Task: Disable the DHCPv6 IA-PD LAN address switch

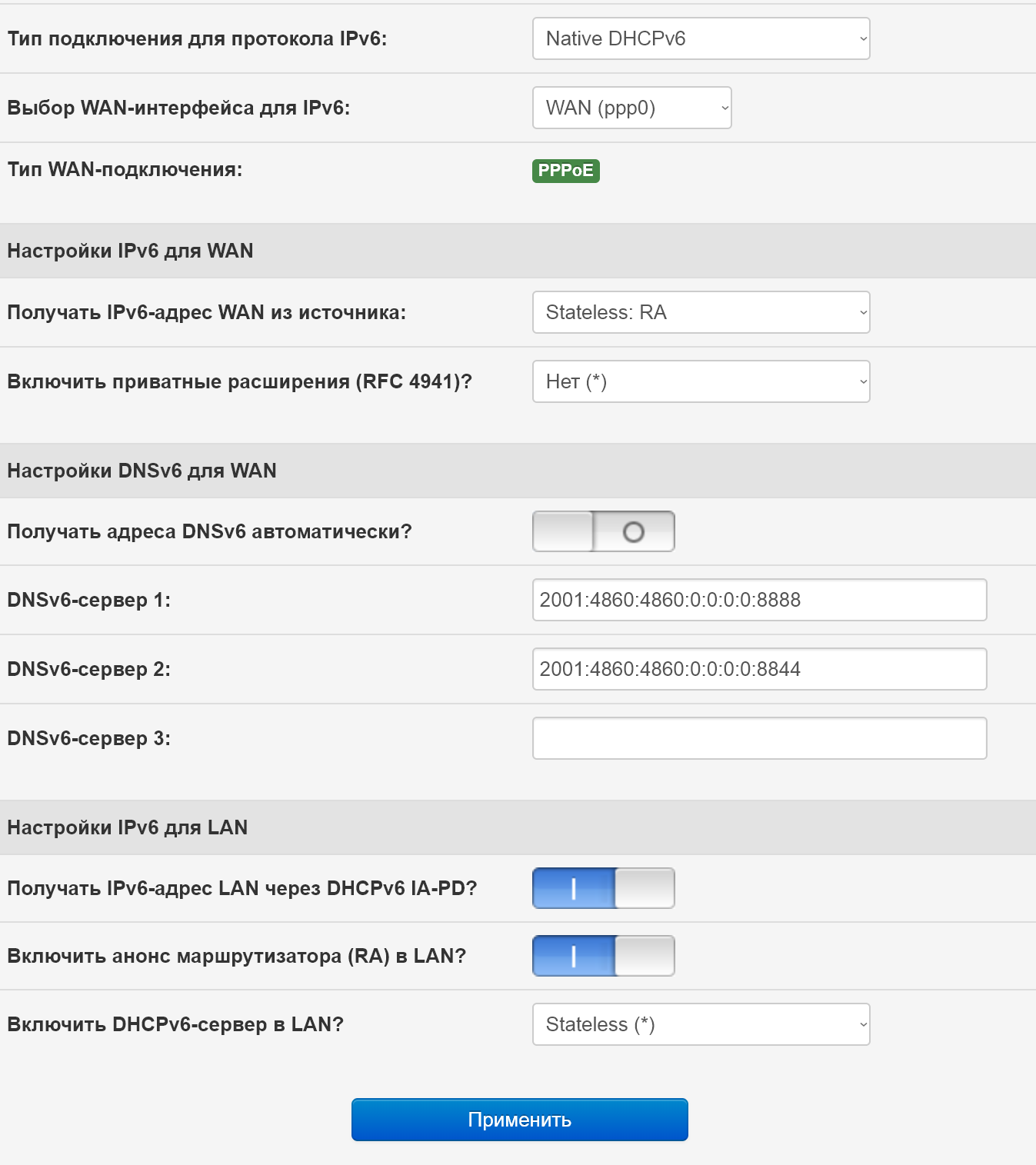Action: (x=603, y=888)
